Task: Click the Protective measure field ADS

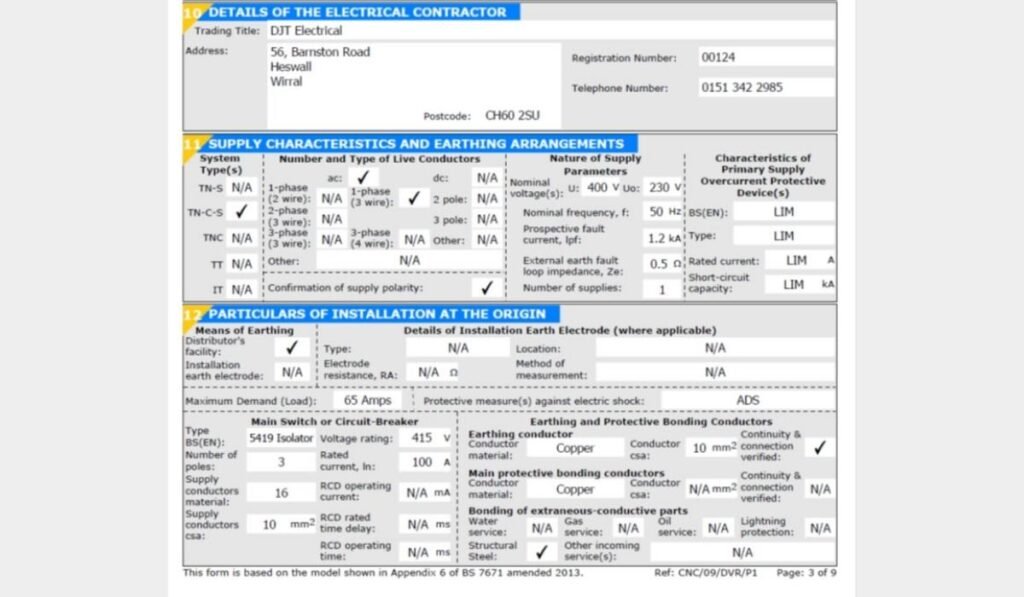Action: click(x=748, y=400)
